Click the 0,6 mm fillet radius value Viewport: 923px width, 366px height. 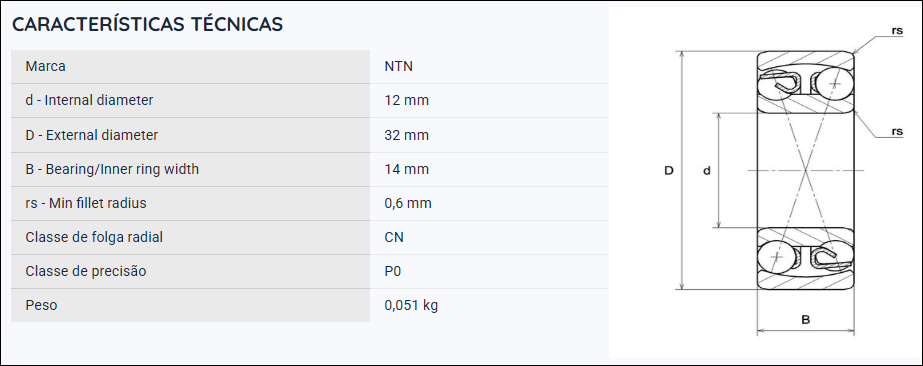pos(408,203)
